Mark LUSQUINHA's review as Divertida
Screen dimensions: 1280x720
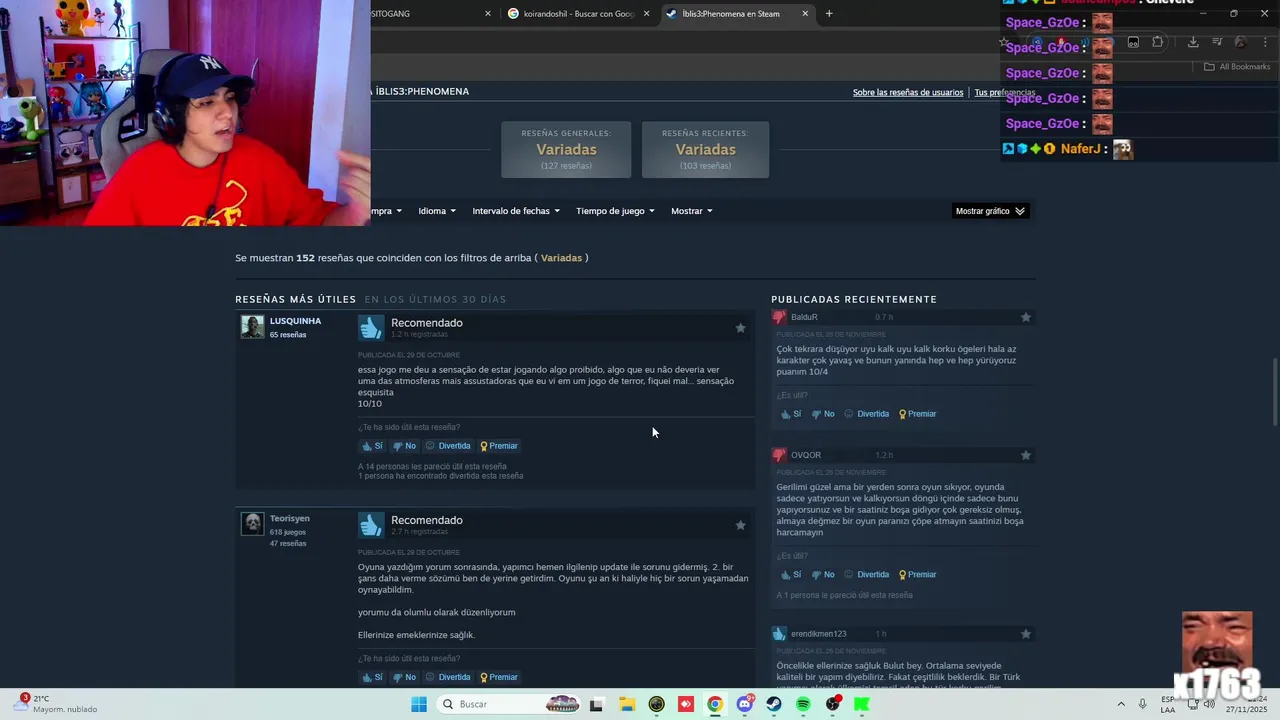coord(448,446)
